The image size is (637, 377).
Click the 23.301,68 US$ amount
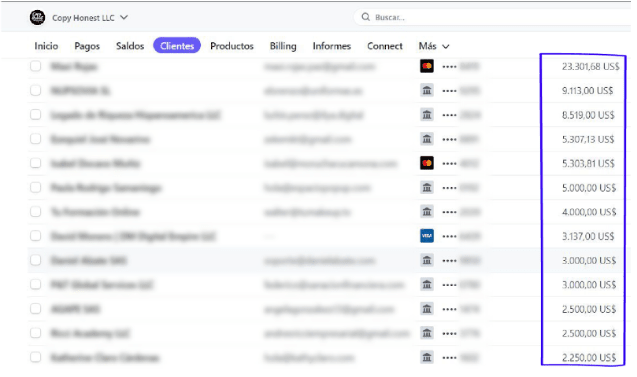pyautogui.click(x=590, y=66)
